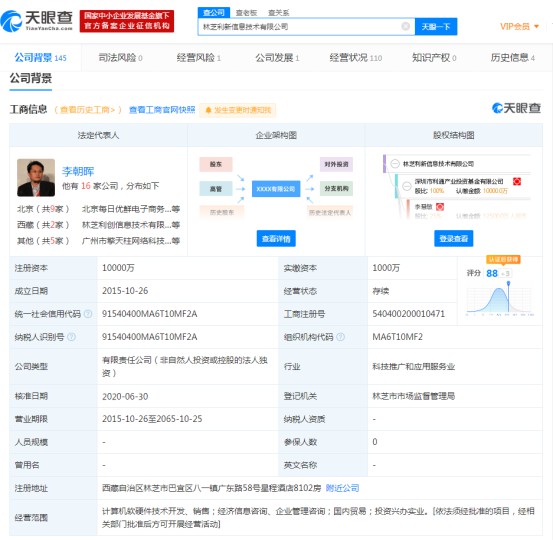This screenshot has height=540, width=553.
Task: Collapse the 林芝利新信息技术有限公司 equity node
Action: [x=395, y=164]
